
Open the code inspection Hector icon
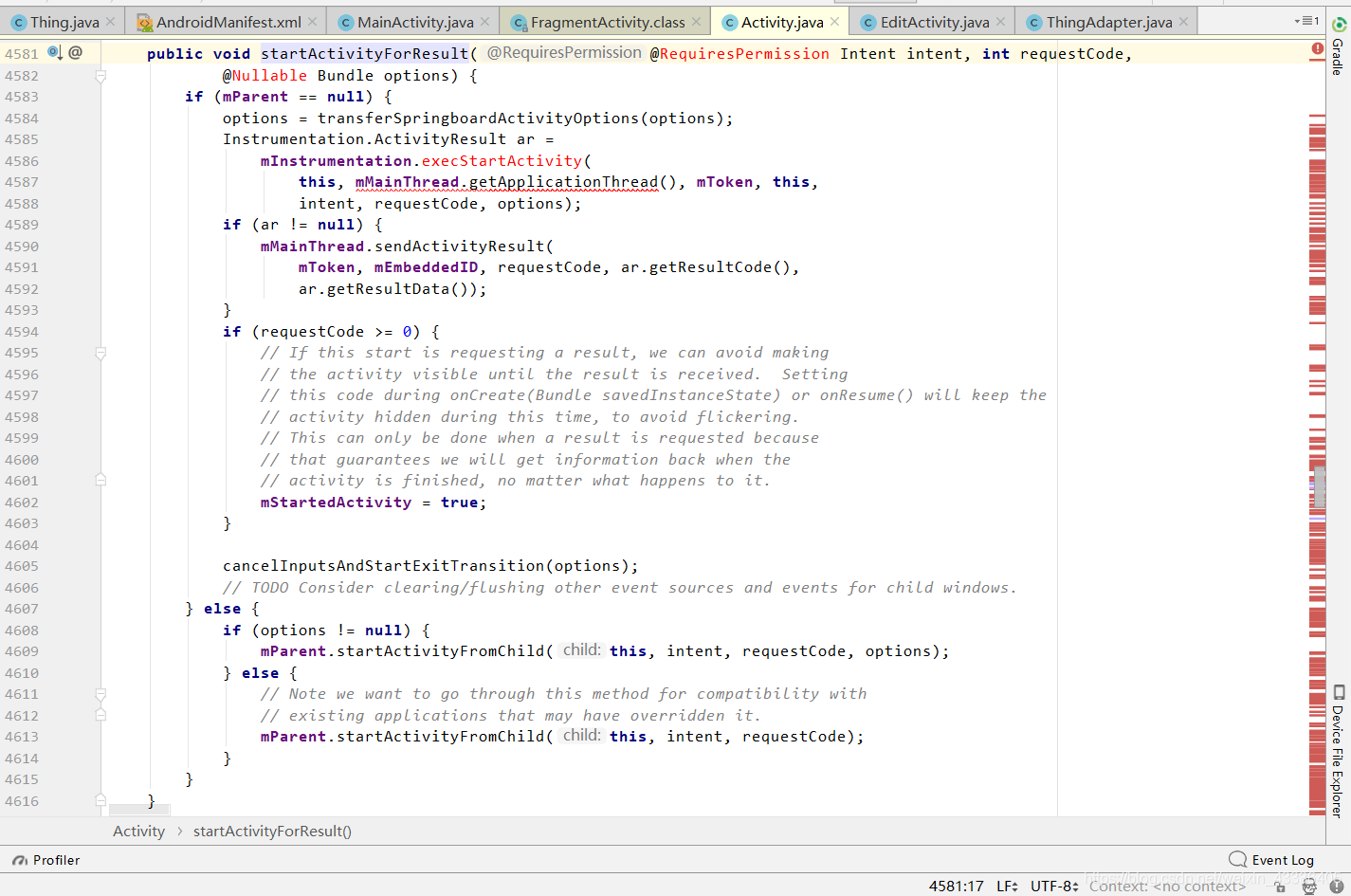click(x=1309, y=887)
